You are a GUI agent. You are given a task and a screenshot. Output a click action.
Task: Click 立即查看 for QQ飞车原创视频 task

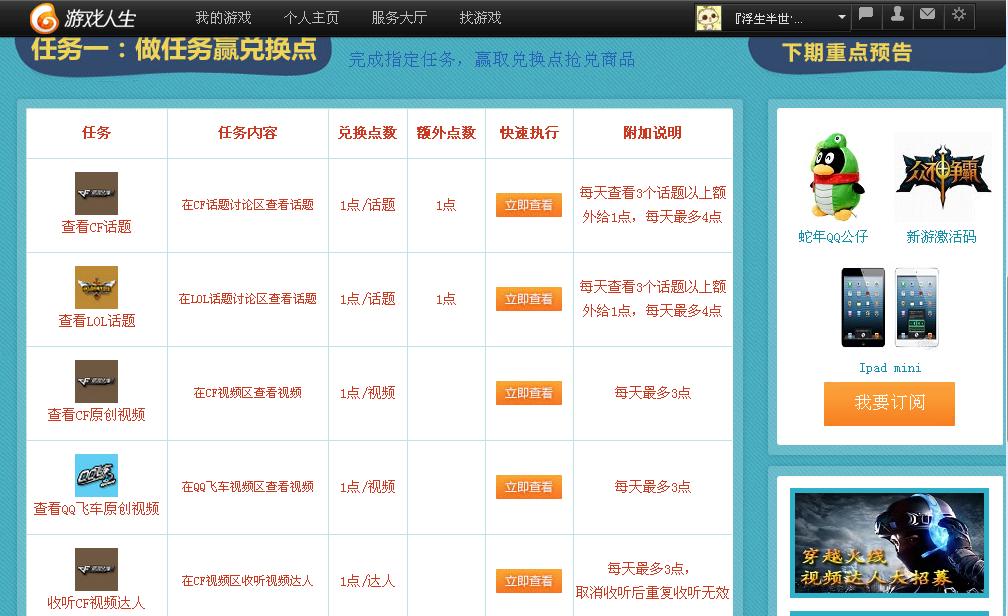click(x=528, y=487)
